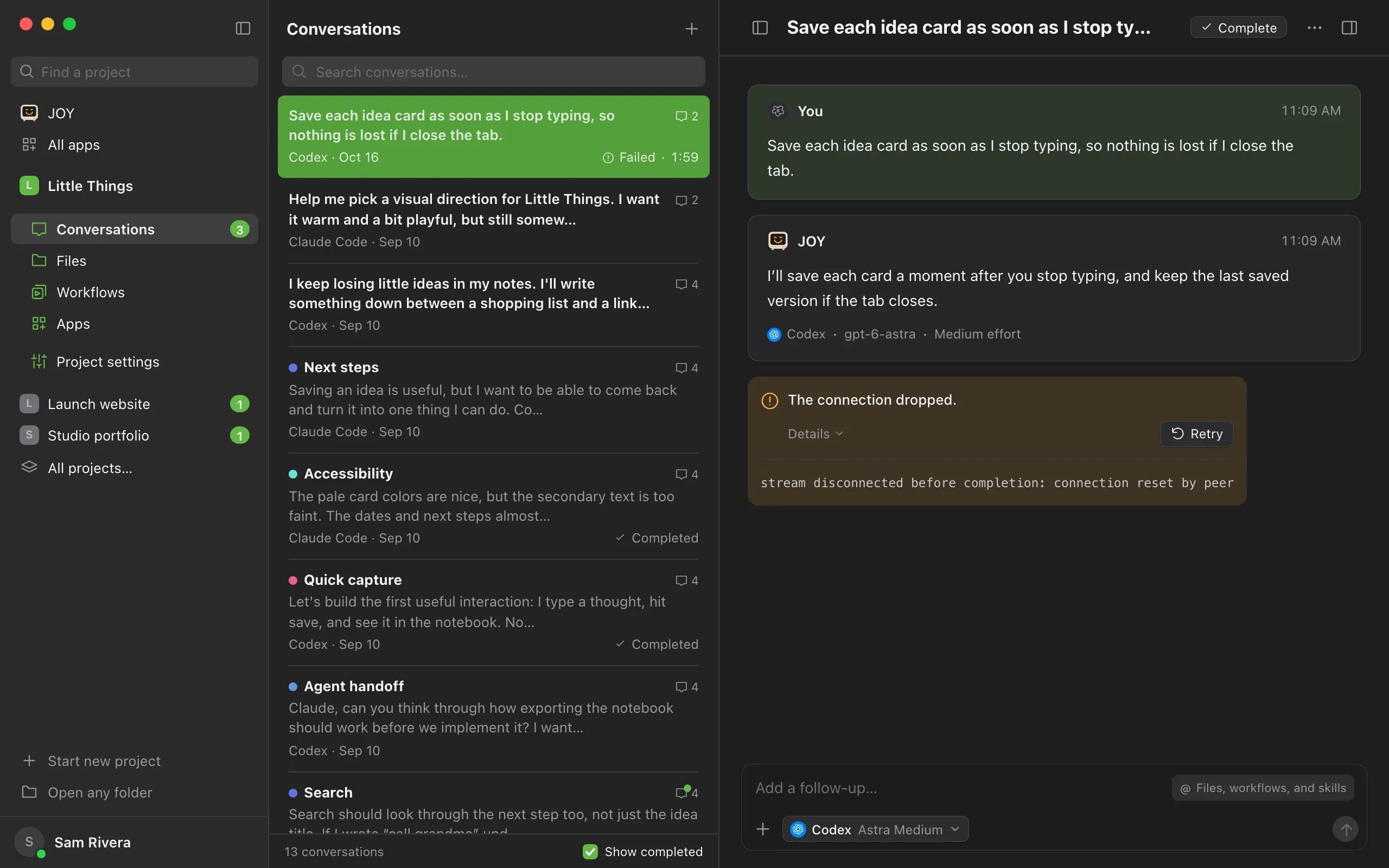Click the warning icon in the connection dropped banner
This screenshot has width=1389, height=868.
(770, 400)
